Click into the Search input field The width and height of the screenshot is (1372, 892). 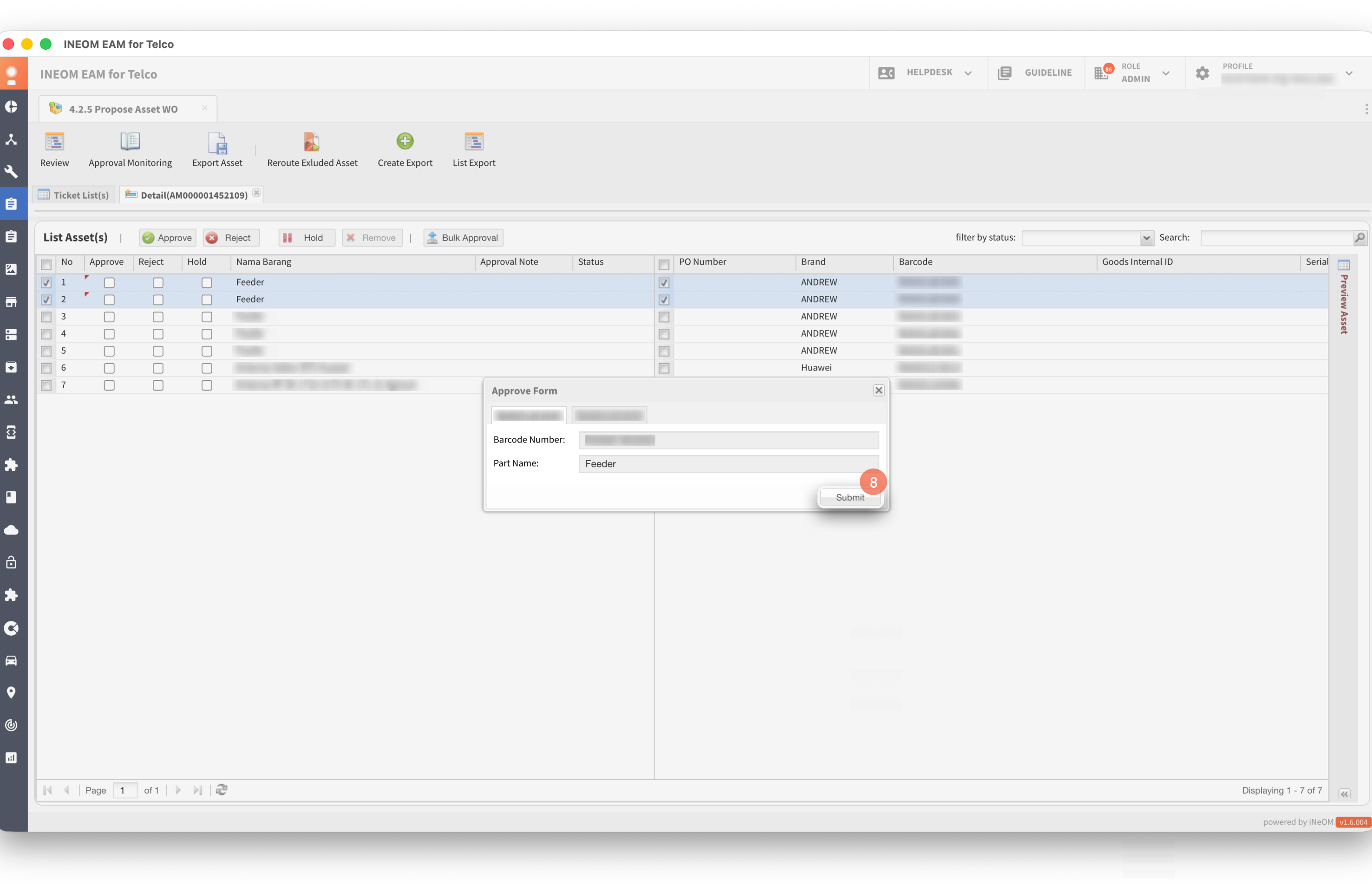[1276, 237]
